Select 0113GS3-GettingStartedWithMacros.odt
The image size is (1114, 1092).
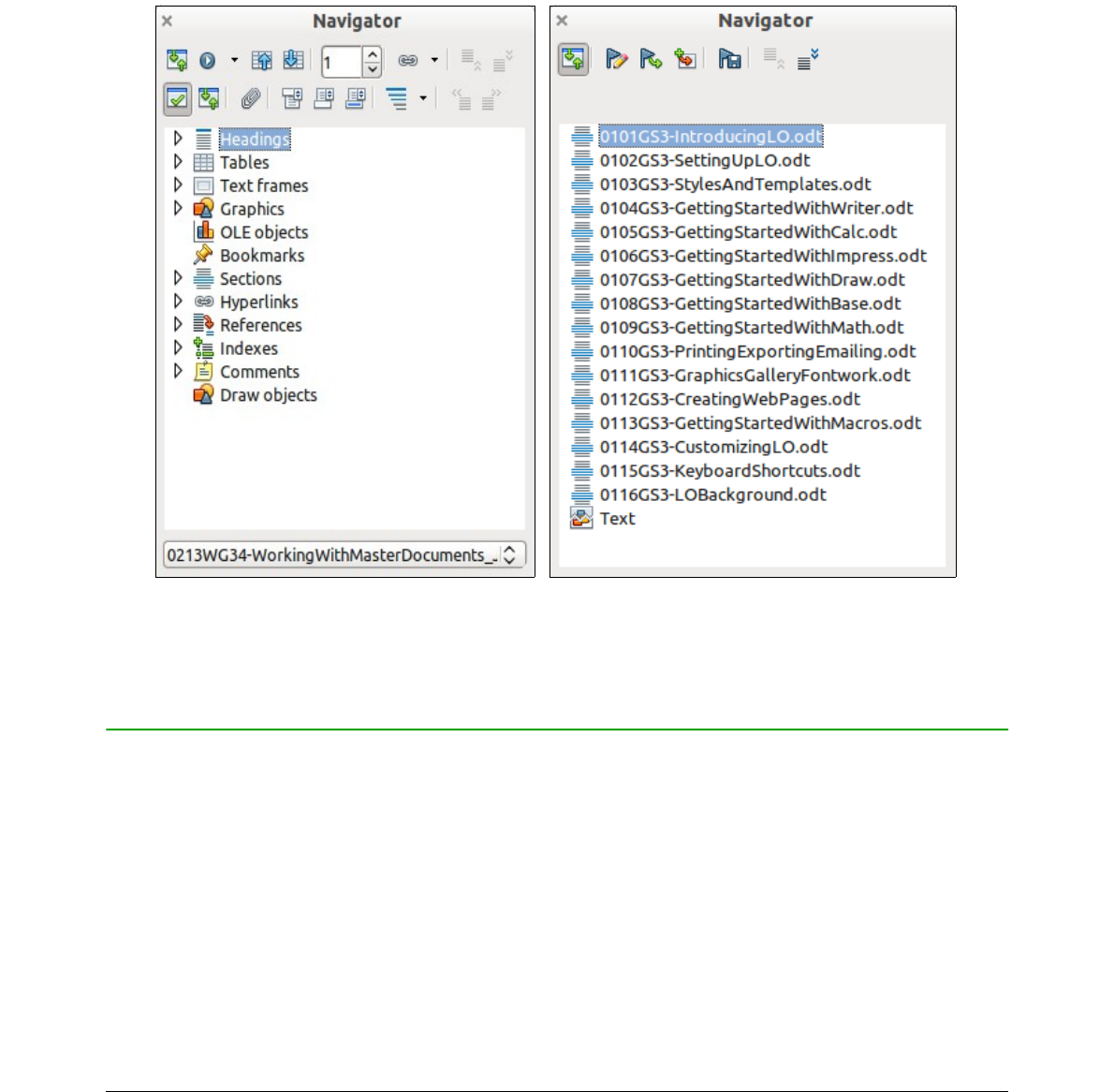coord(760,423)
